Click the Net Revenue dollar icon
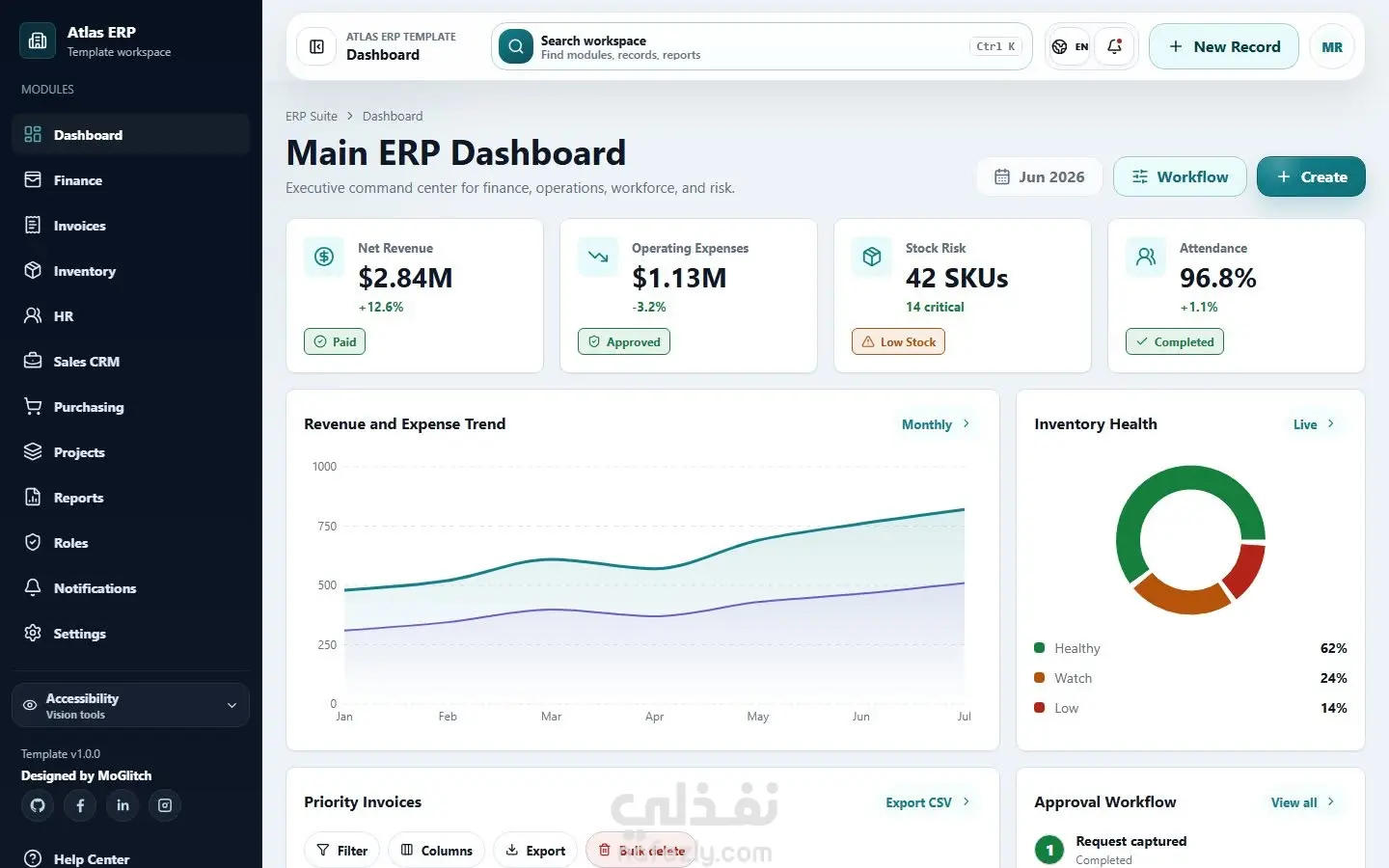 [324, 257]
